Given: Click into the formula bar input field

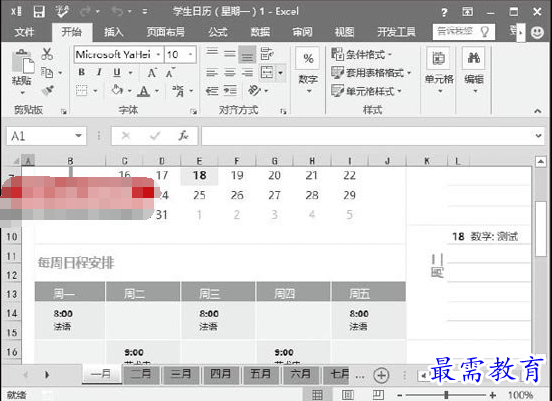Looking at the screenshot, I should point(368,136).
